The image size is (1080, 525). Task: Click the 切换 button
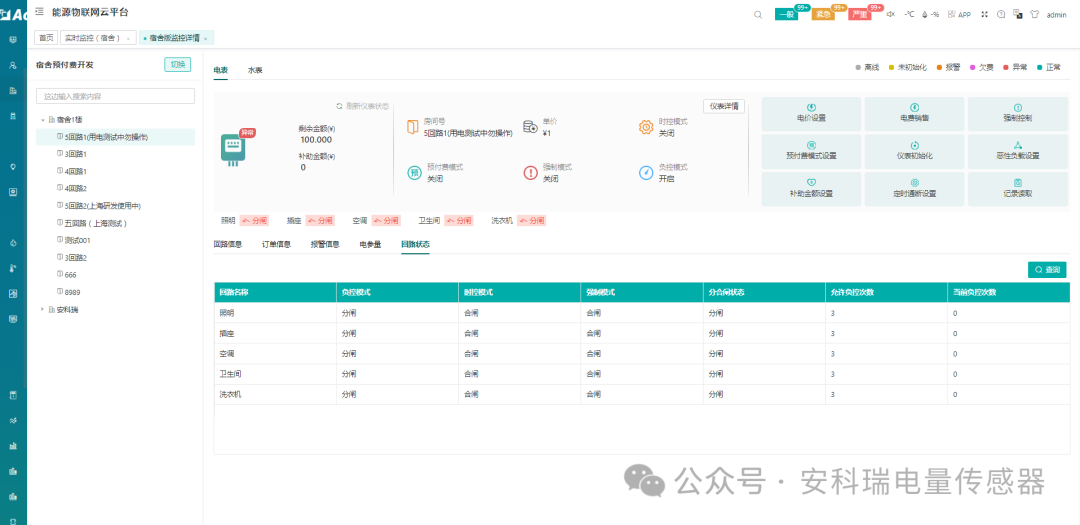click(178, 65)
